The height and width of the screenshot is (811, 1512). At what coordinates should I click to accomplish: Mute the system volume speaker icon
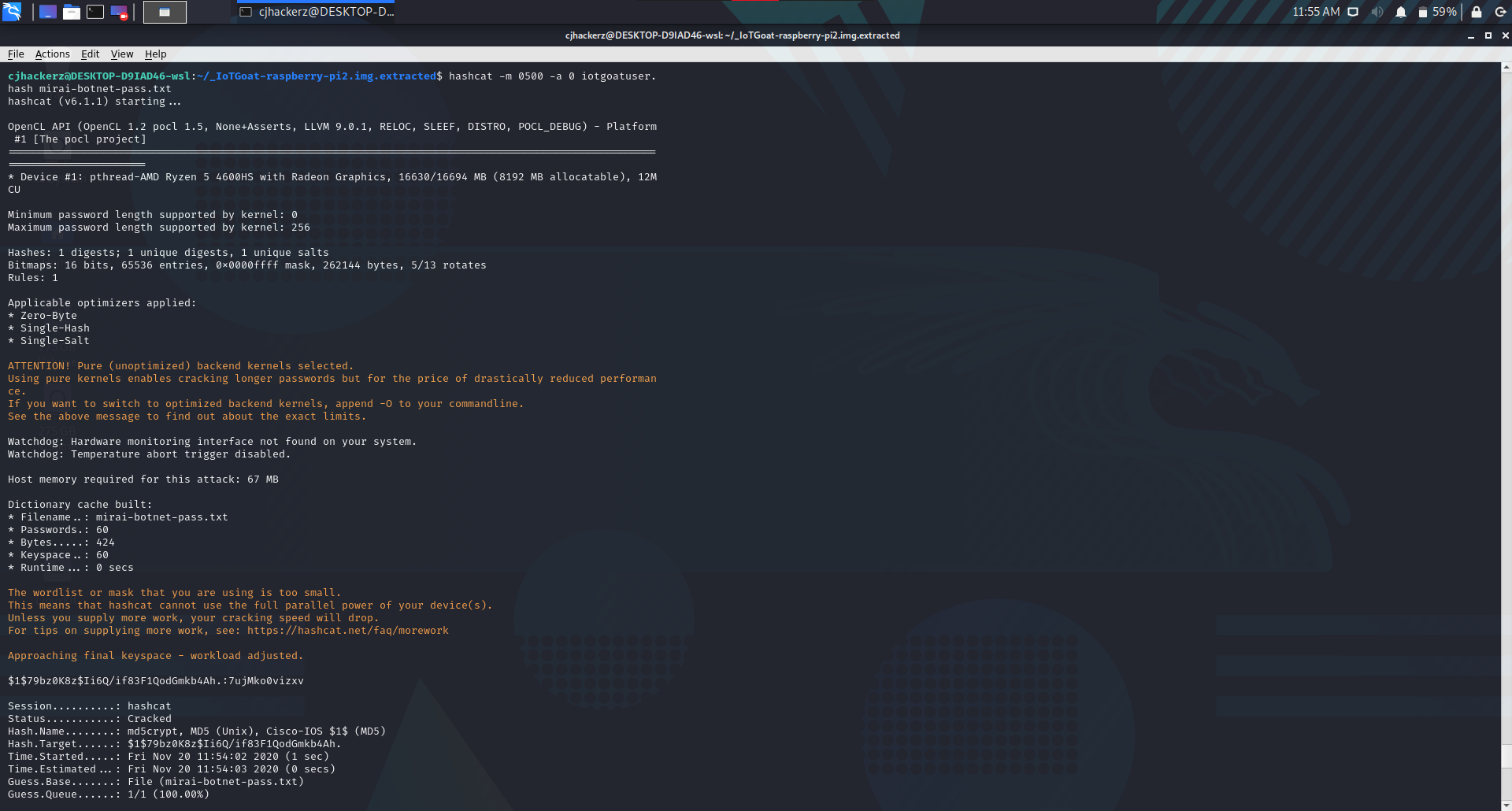pos(1377,12)
